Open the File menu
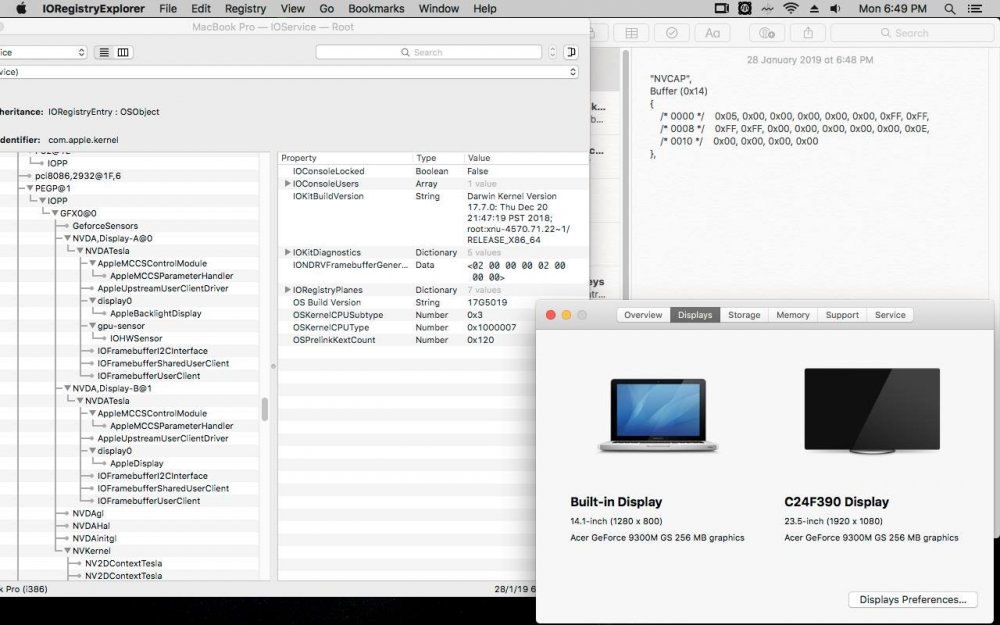Viewport: 1000px width, 625px height. click(x=168, y=9)
